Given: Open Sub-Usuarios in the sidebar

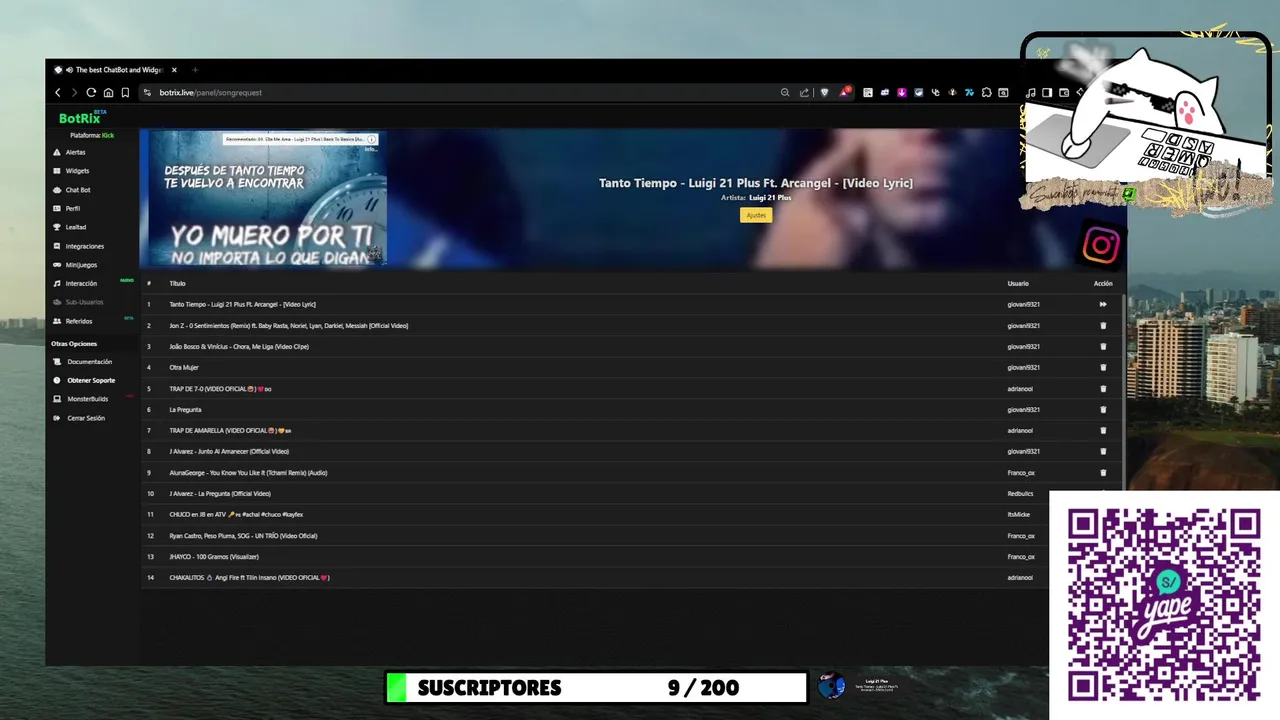Looking at the screenshot, I should tap(84, 302).
